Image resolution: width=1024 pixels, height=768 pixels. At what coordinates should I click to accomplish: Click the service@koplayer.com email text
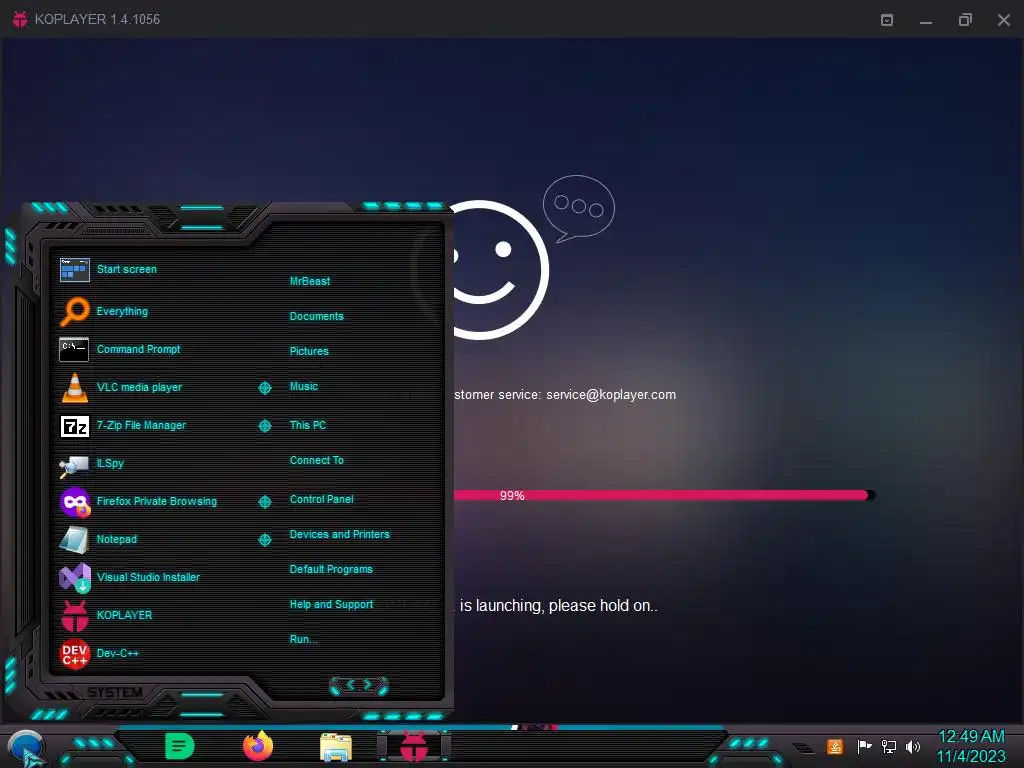click(611, 395)
